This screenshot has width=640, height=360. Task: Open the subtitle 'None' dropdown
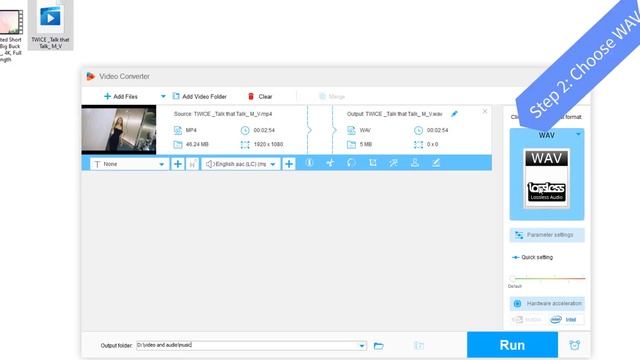(x=129, y=164)
